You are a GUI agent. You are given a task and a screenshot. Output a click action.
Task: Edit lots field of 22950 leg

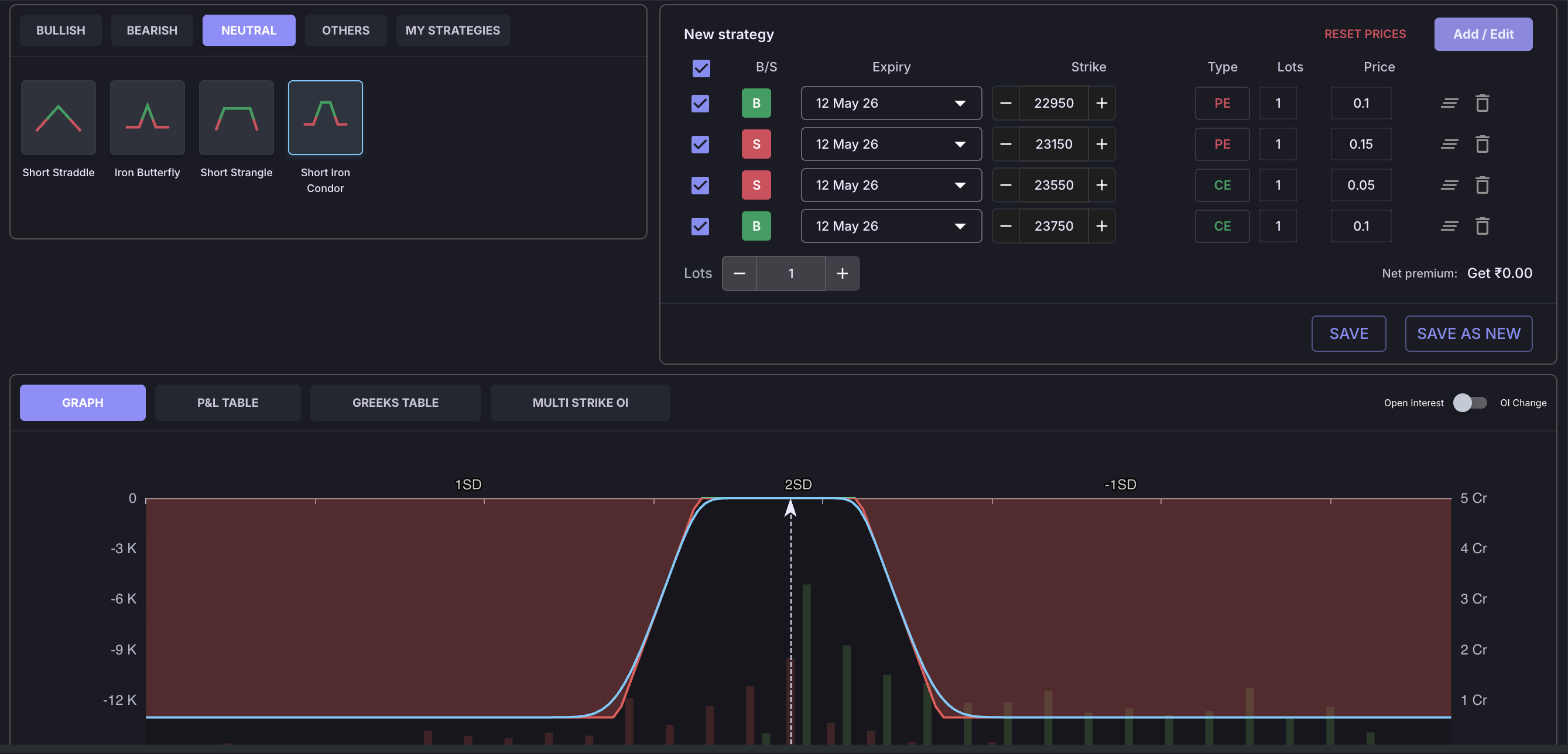(1278, 104)
